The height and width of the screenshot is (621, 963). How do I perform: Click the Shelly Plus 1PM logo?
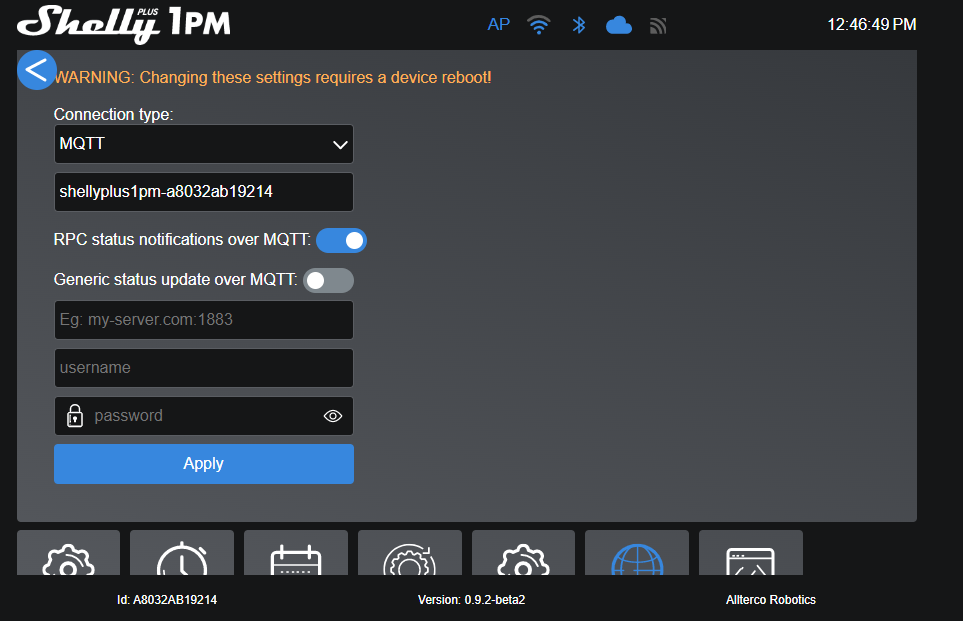tap(125, 24)
